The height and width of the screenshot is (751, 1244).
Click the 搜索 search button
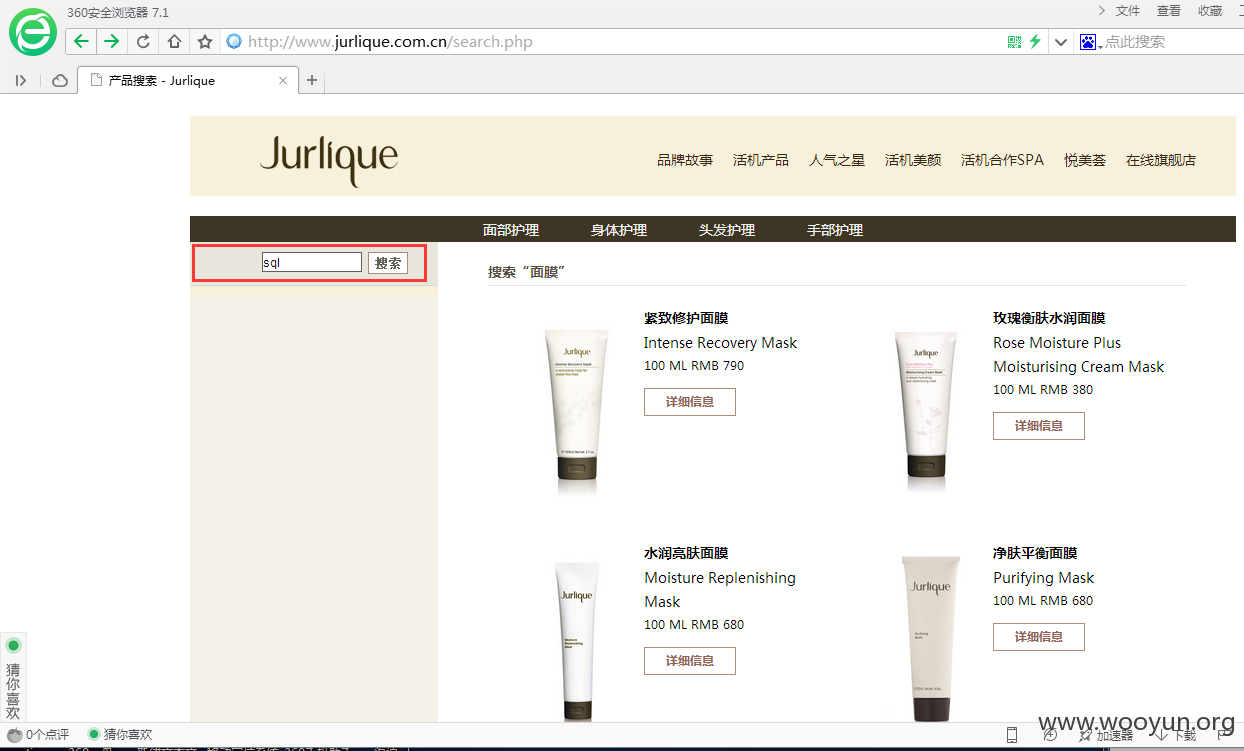(388, 263)
